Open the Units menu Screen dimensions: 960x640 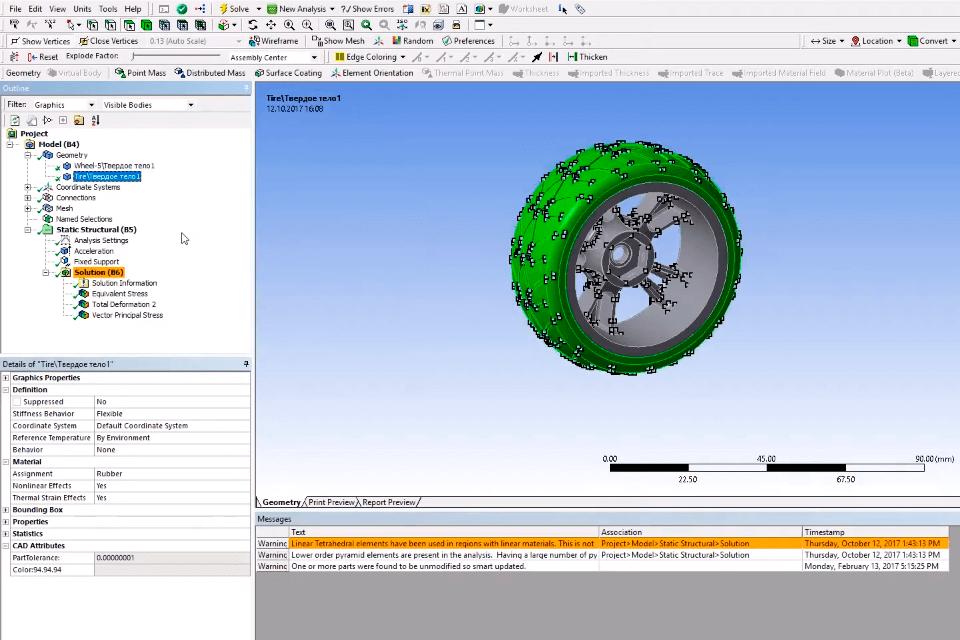82,9
